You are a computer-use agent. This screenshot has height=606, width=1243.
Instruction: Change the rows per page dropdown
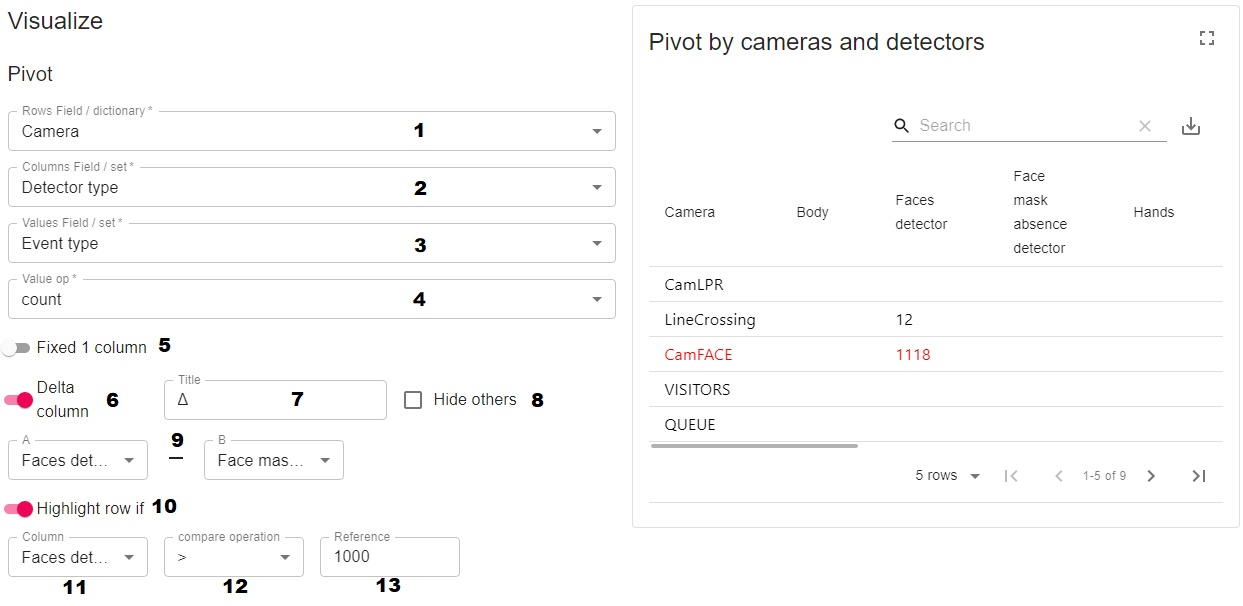pos(947,476)
